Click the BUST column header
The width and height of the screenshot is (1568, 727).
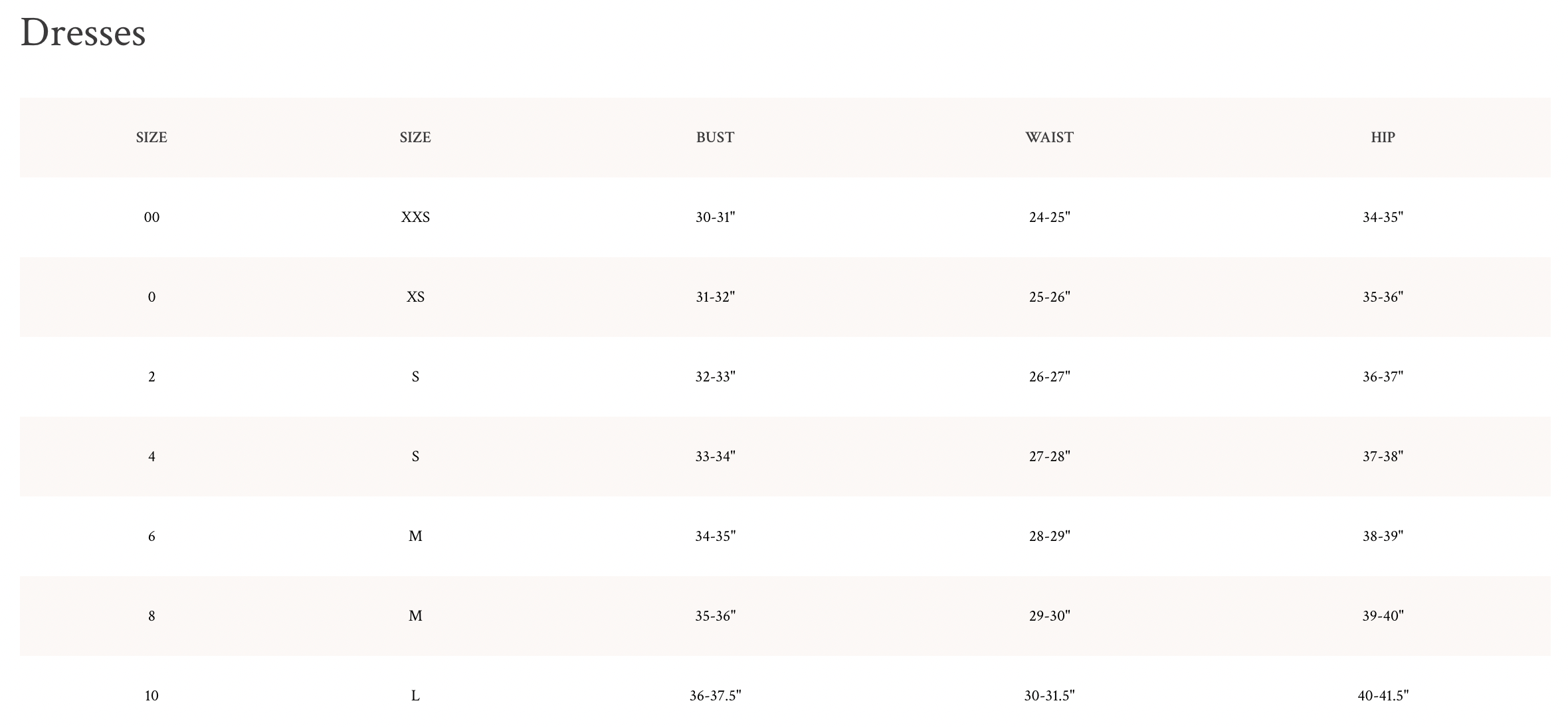click(715, 138)
